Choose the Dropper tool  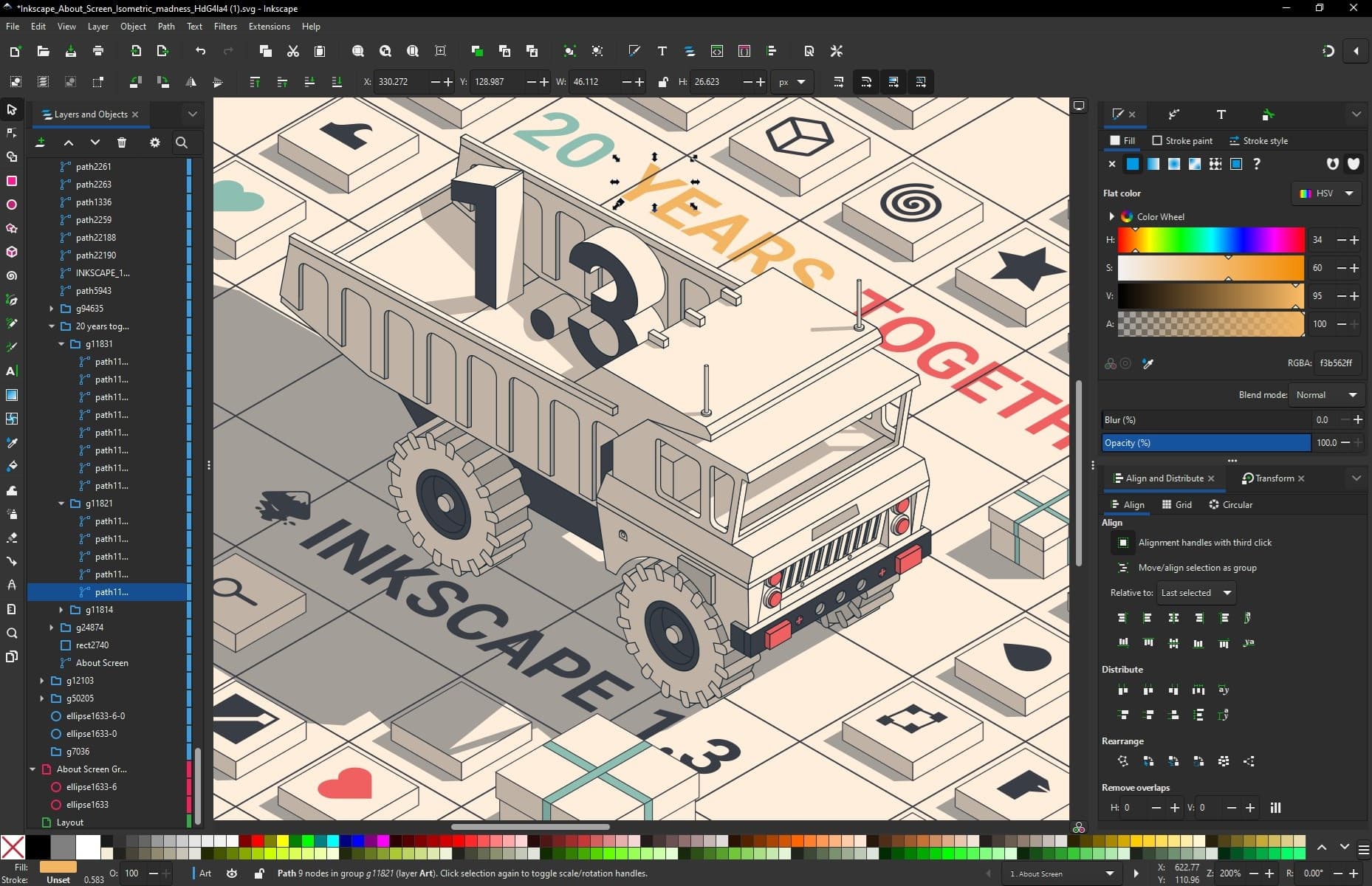coord(11,442)
